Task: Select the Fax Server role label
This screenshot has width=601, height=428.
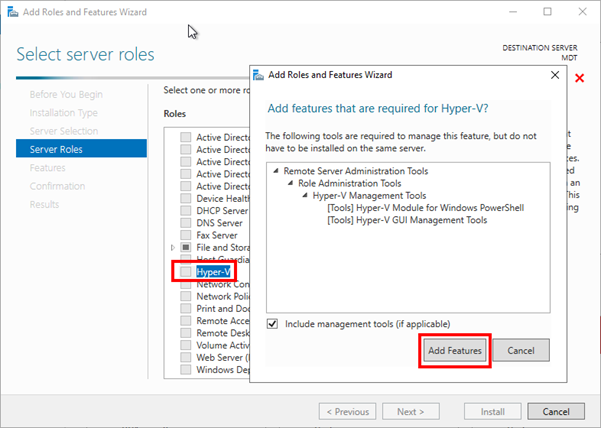Action: pyautogui.click(x=217, y=235)
